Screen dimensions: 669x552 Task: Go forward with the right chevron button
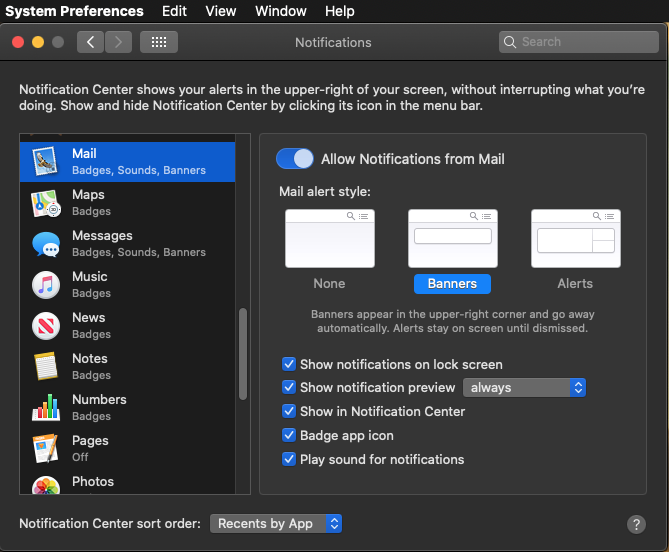click(118, 42)
